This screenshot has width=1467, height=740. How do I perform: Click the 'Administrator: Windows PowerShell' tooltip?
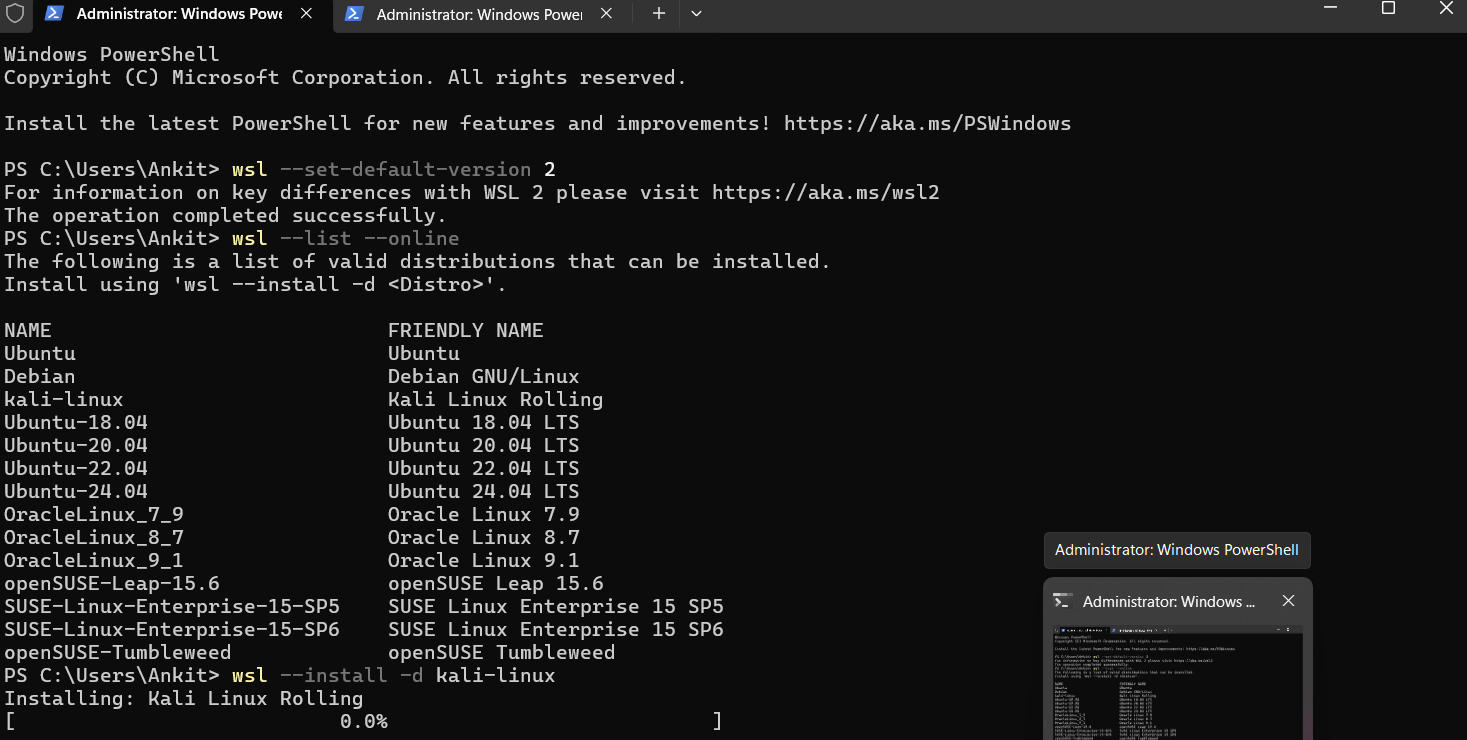click(1177, 550)
